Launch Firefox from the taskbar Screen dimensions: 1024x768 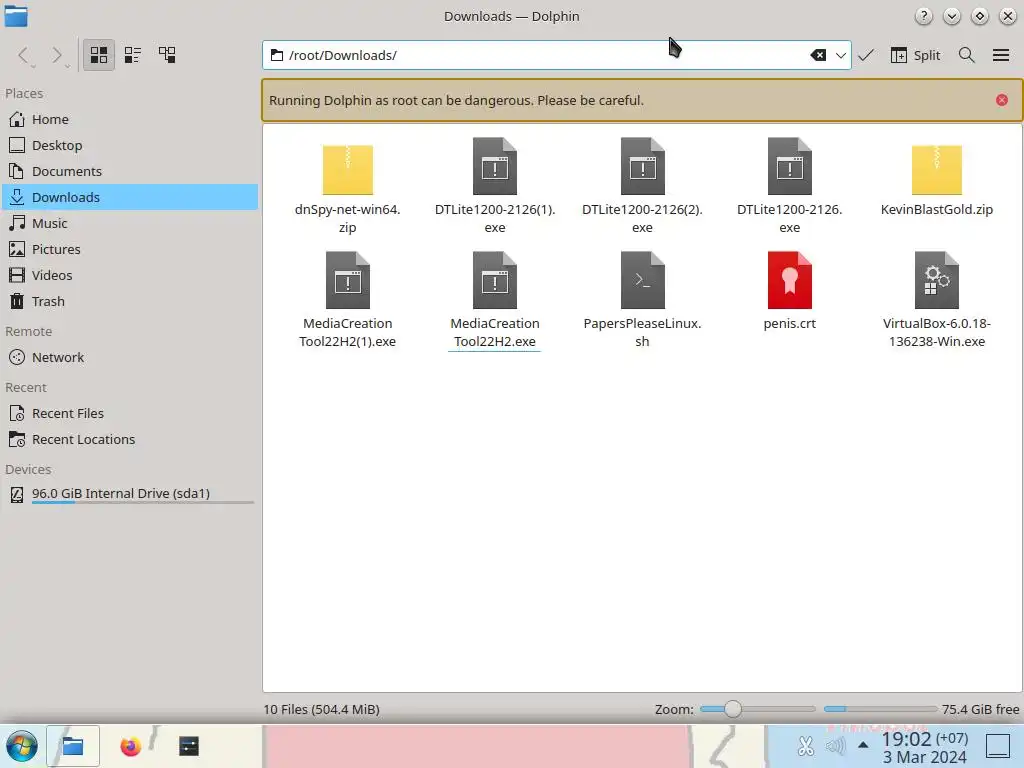click(131, 746)
